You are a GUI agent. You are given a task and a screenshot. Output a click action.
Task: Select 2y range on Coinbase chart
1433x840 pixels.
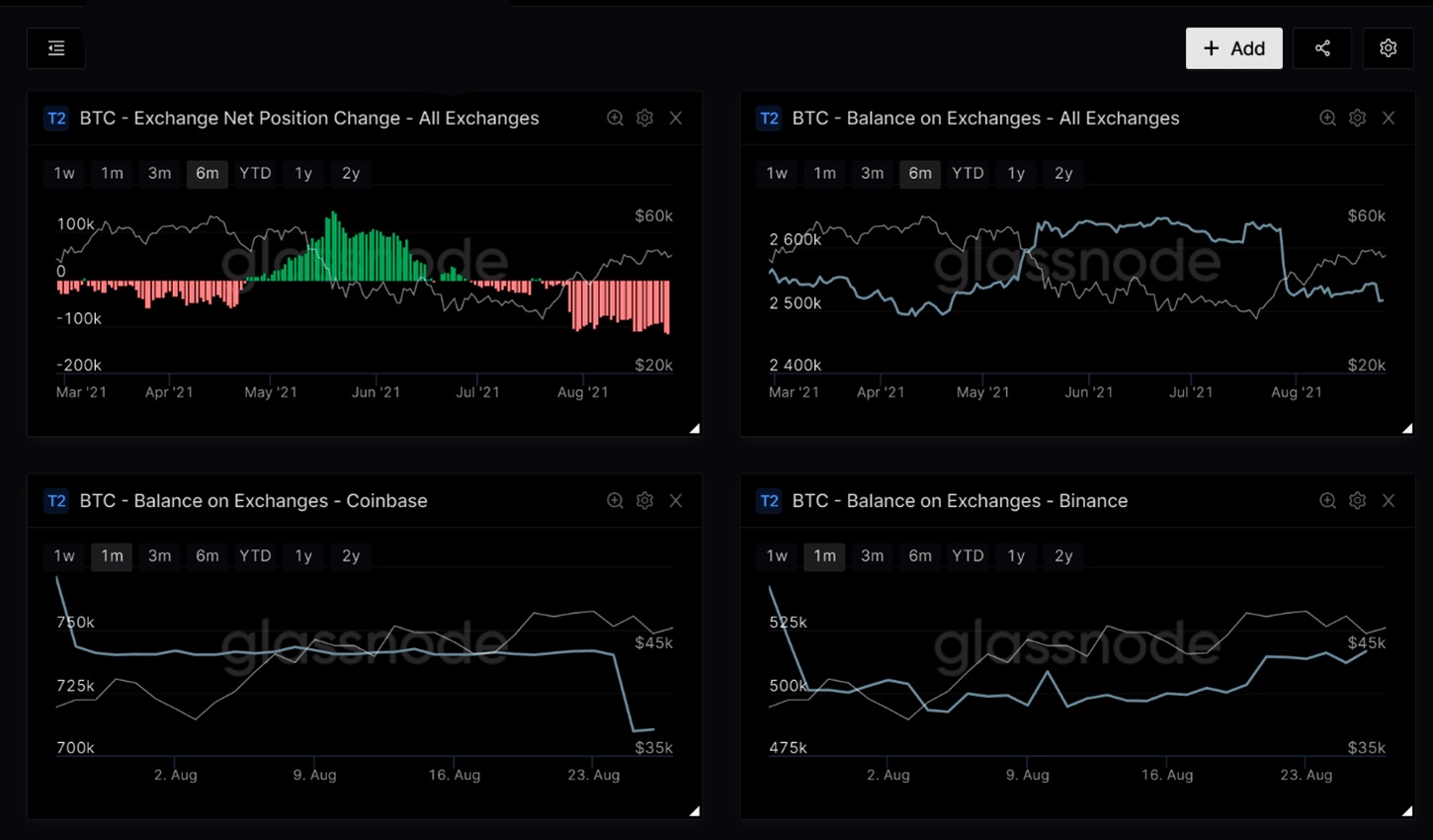pos(351,555)
